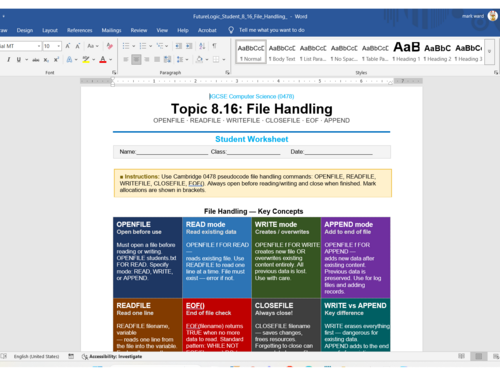
Task: Click the Multilevel List icon
Action: [x=160, y=46]
